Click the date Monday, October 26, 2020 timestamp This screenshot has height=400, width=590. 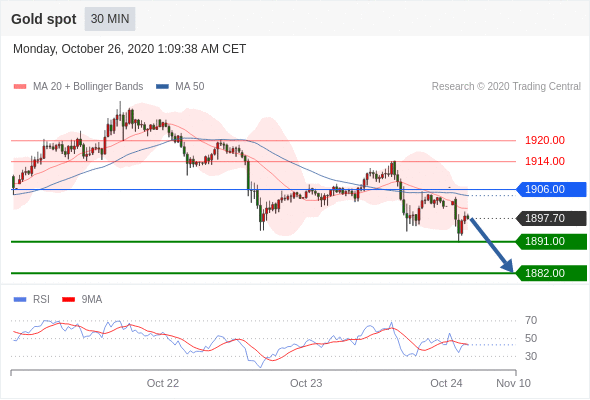tap(129, 49)
